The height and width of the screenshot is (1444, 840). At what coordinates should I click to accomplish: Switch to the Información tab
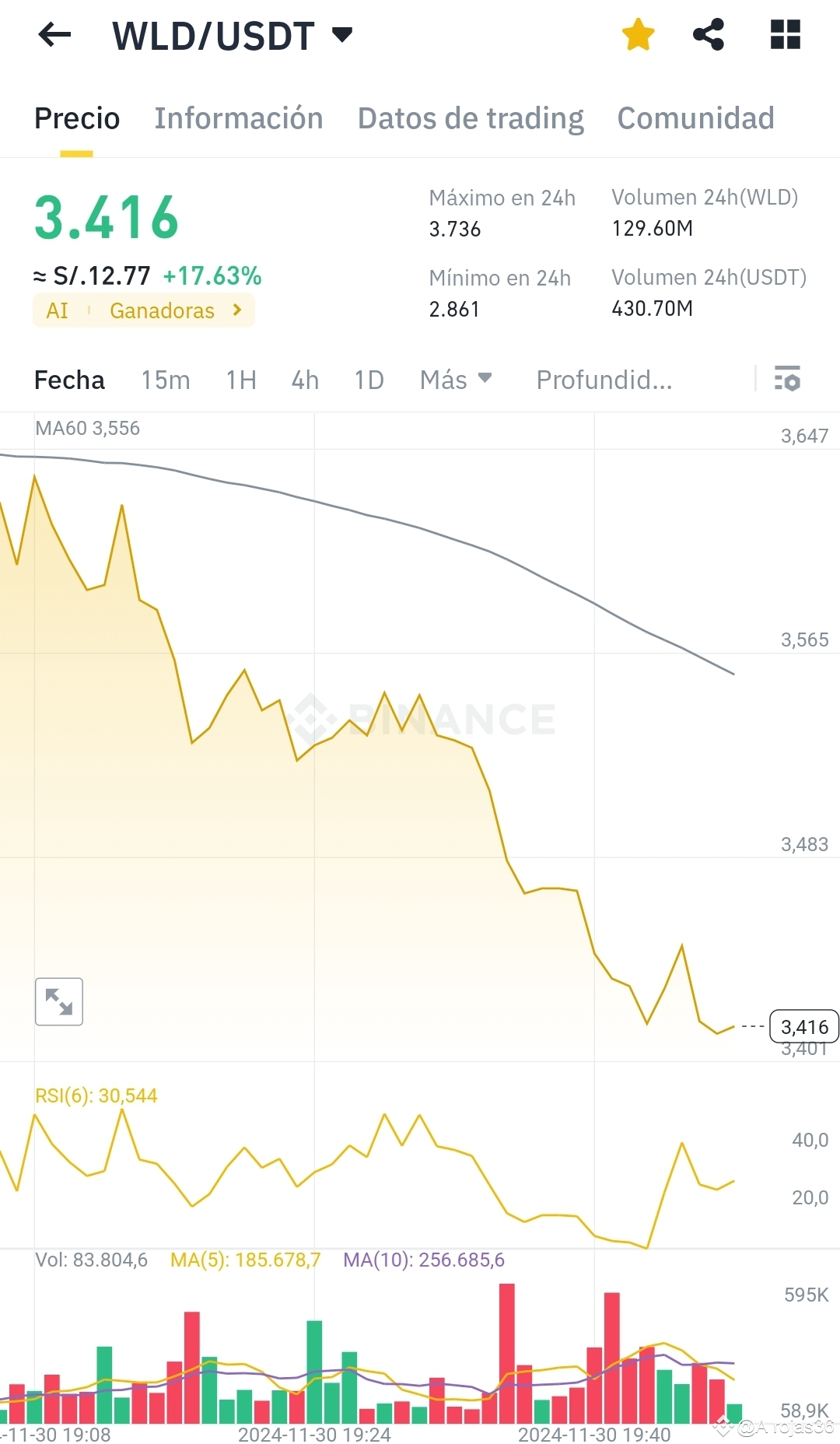click(x=238, y=118)
